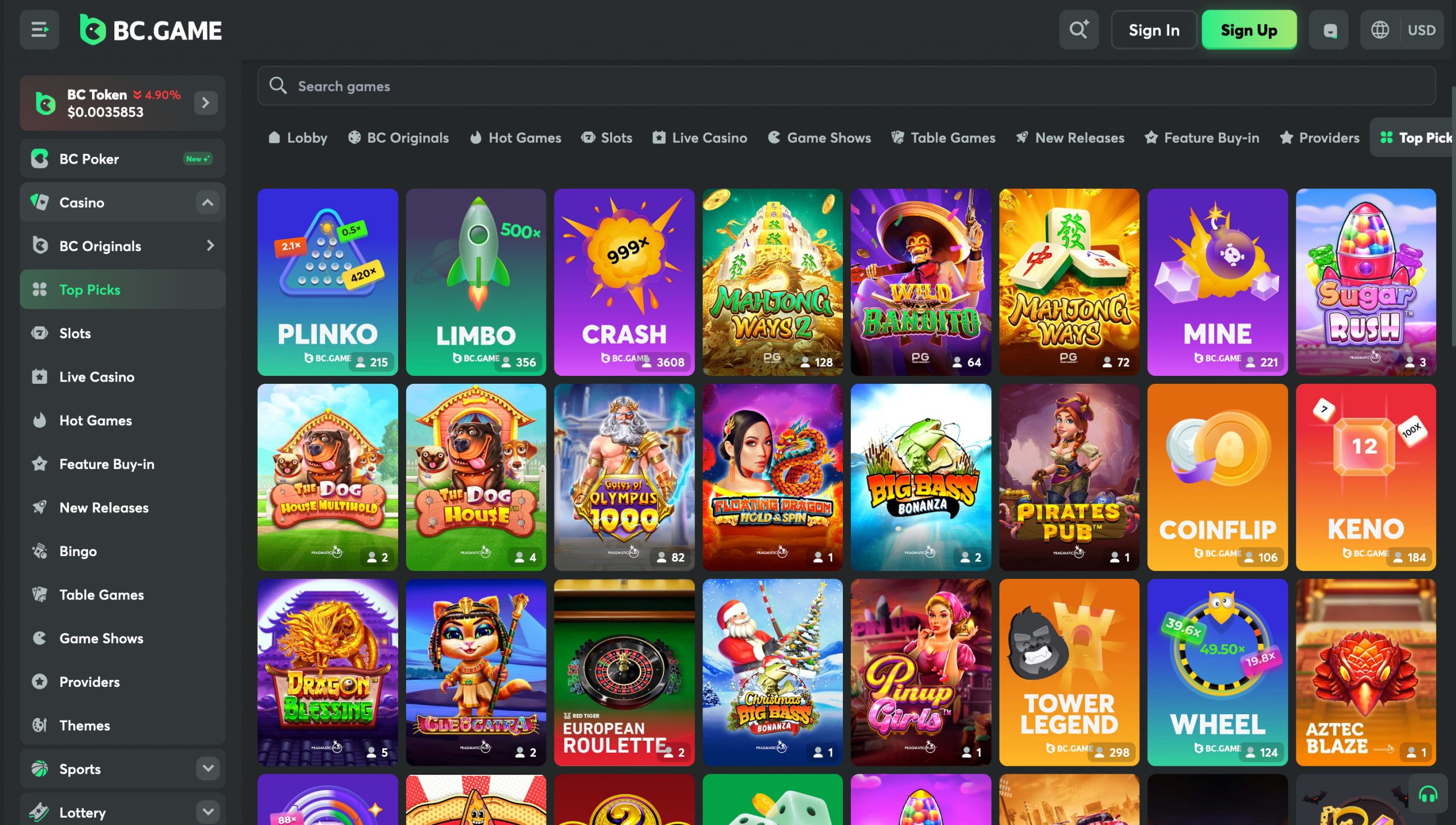Click the Sign Up button
This screenshot has height=825, width=1456.
point(1249,30)
